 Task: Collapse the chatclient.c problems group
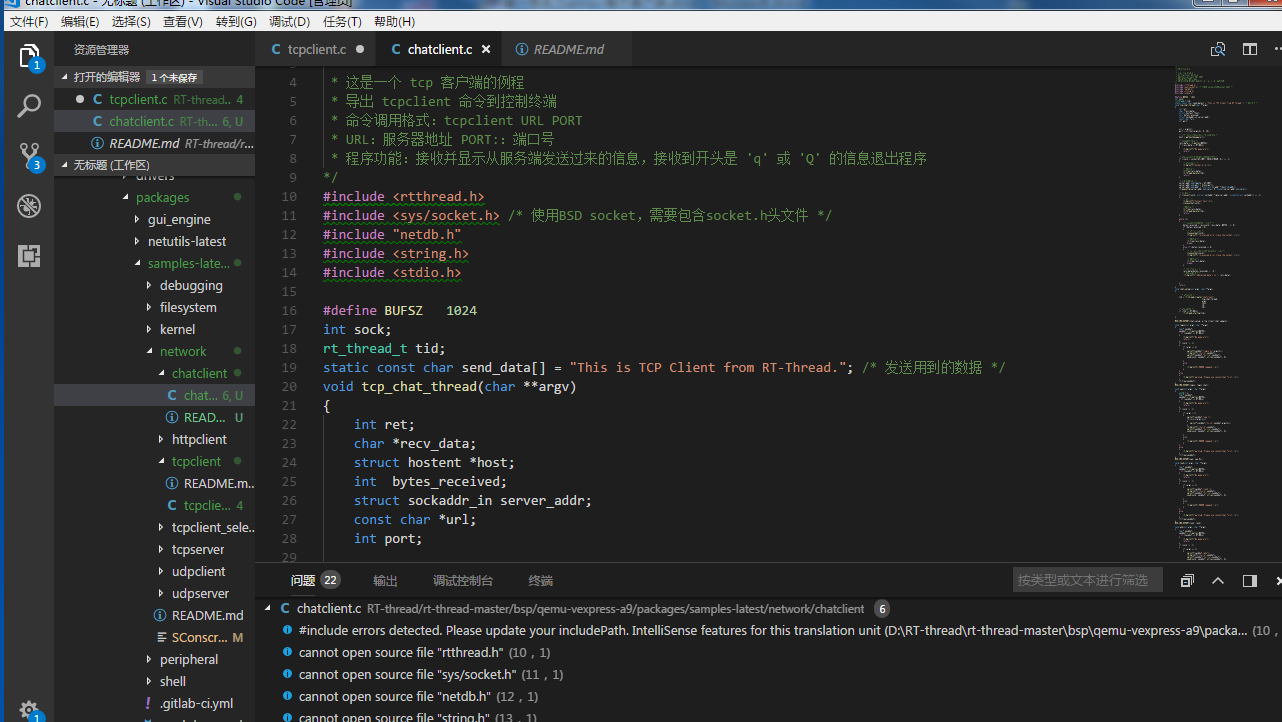[267, 608]
